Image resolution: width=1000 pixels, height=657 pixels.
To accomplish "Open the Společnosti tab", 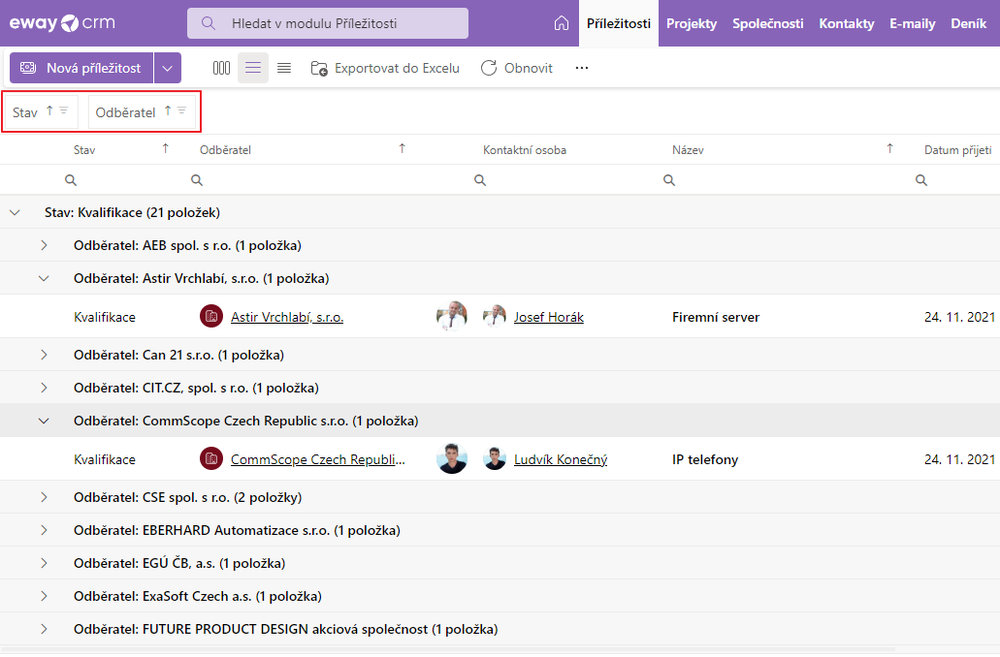I will pyautogui.click(x=768, y=24).
